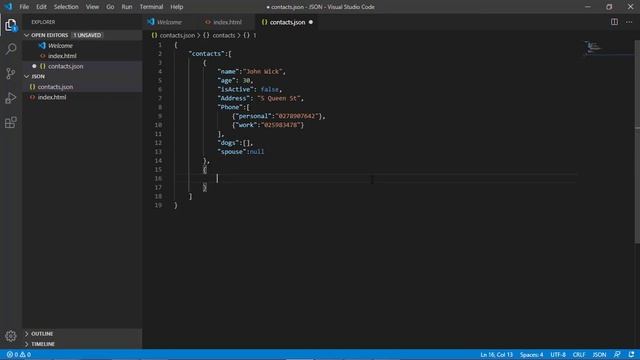Click the editor vertical scrollbar
Image resolution: width=640 pixels, height=360 pixels.
pos(637,142)
